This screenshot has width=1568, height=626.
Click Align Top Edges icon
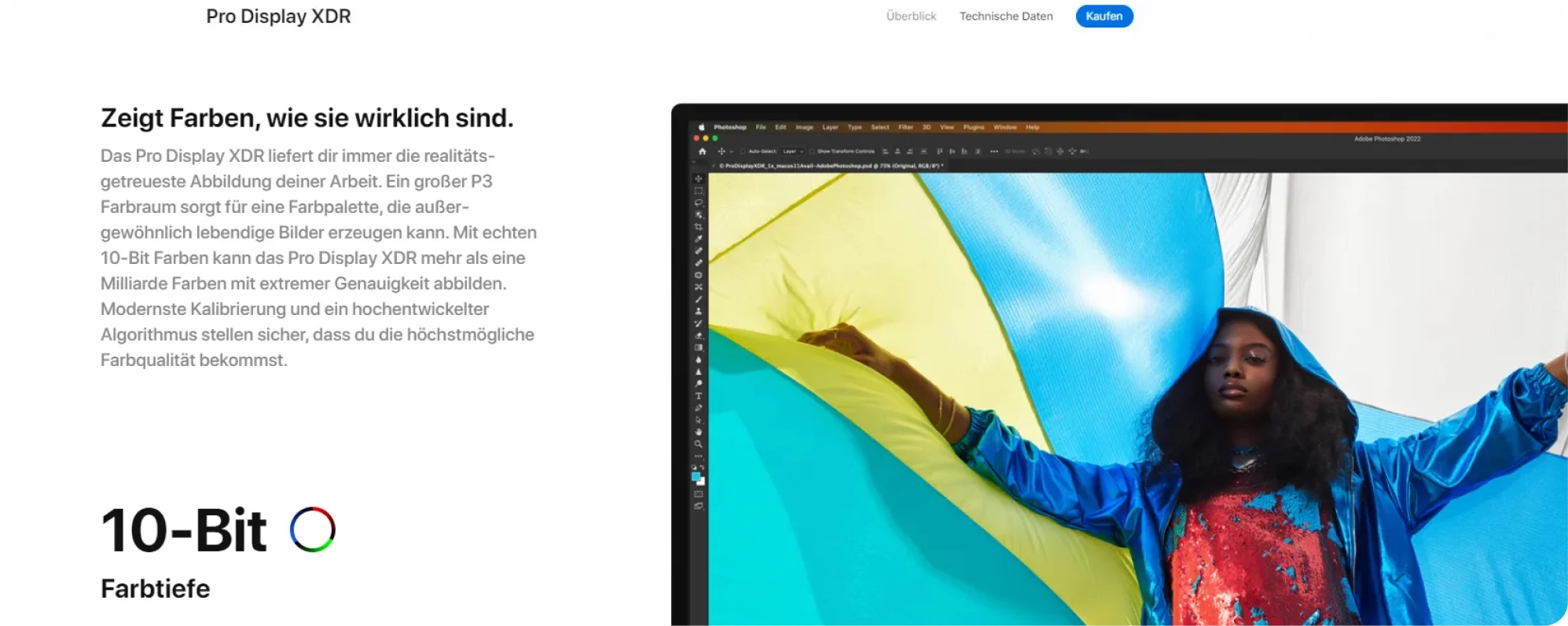pyautogui.click(x=939, y=151)
